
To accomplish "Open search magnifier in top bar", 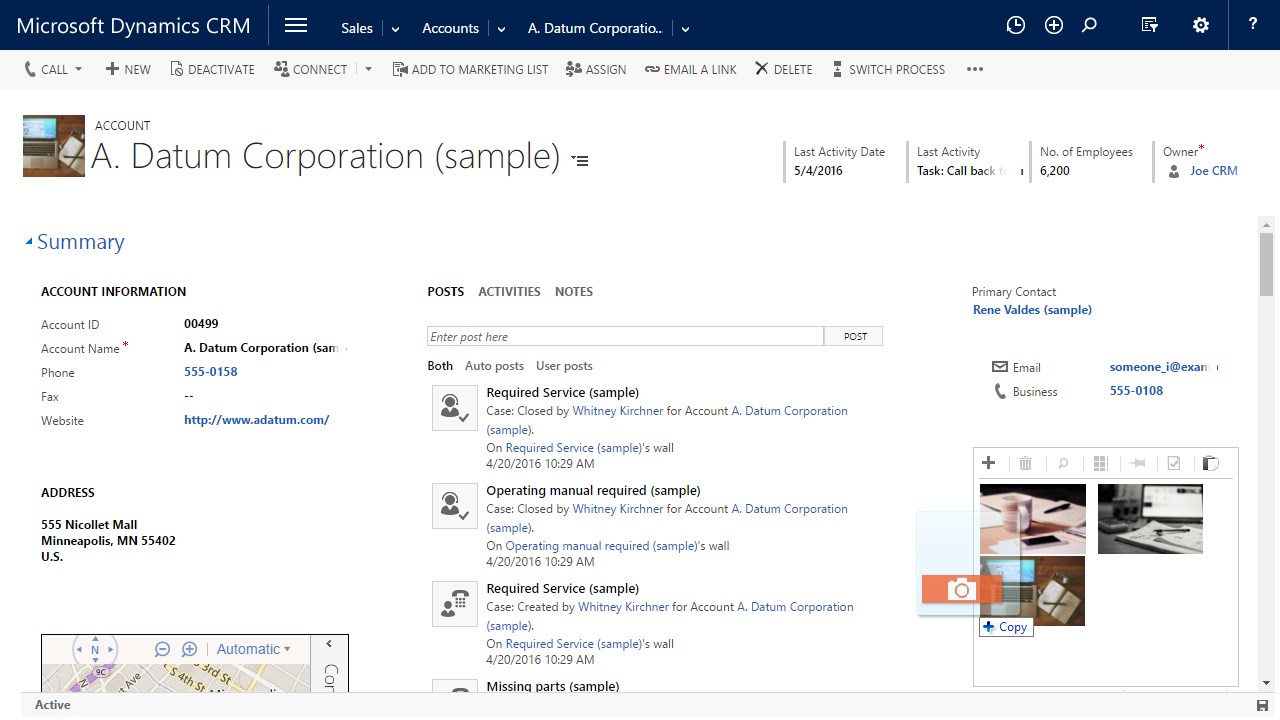I will (1090, 26).
